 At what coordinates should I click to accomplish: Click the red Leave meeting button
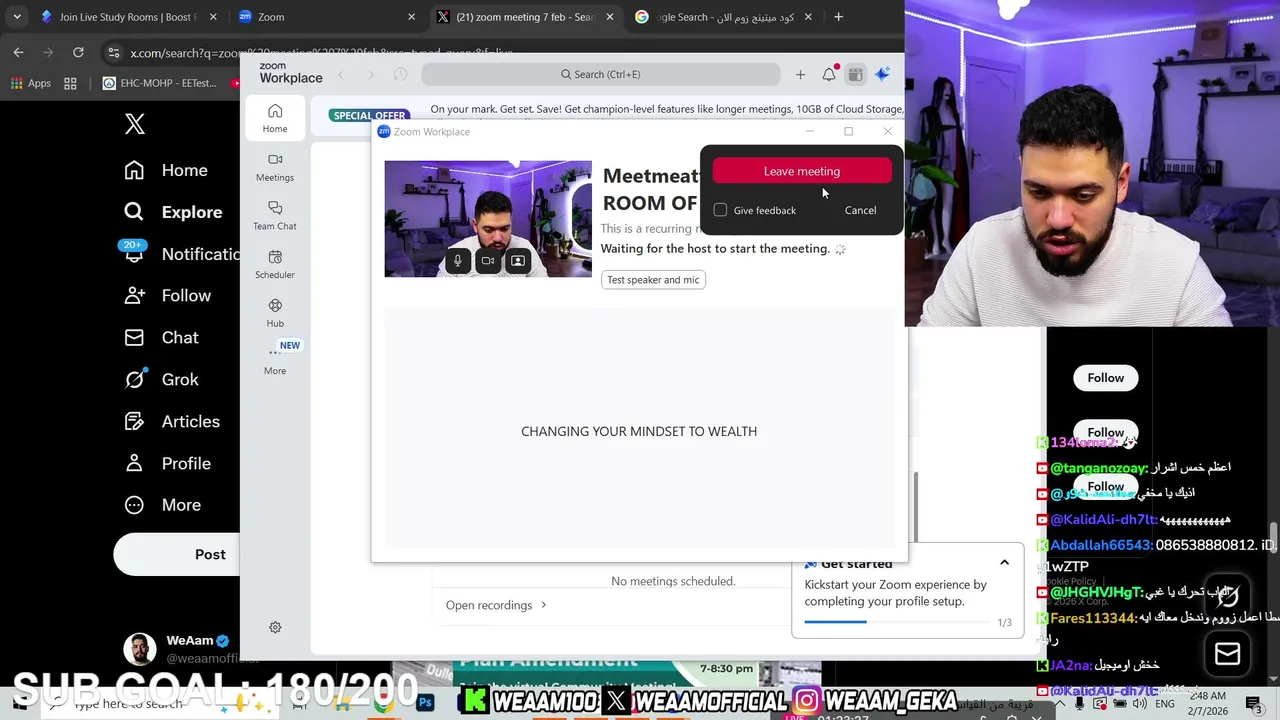(x=802, y=171)
